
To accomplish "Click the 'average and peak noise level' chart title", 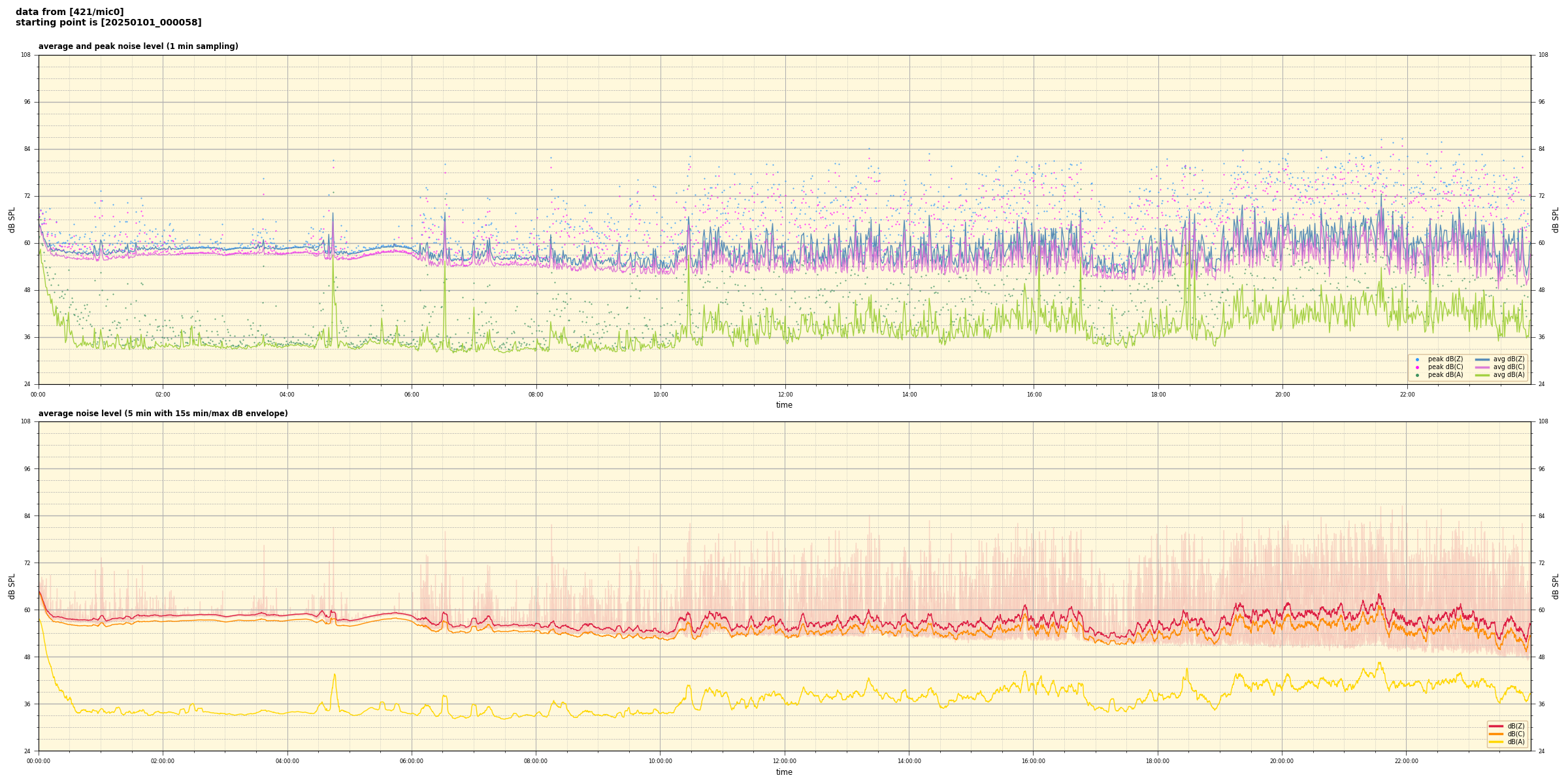I will tap(138, 46).
